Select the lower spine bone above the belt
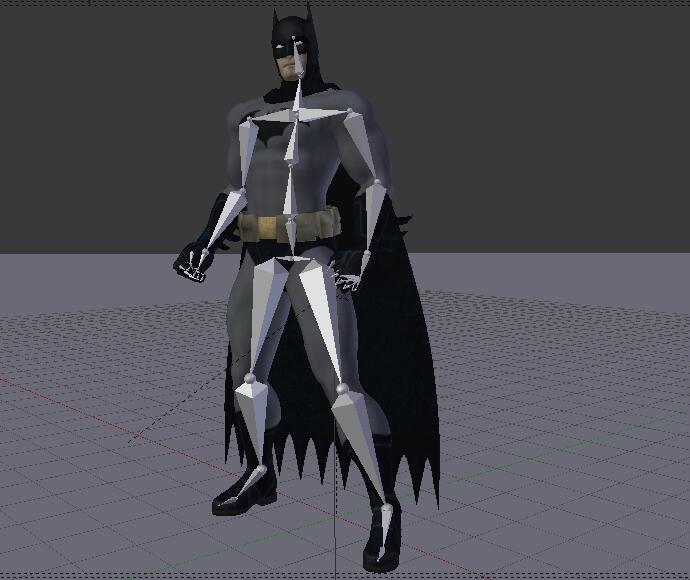This screenshot has width=690, height=580. click(290, 190)
